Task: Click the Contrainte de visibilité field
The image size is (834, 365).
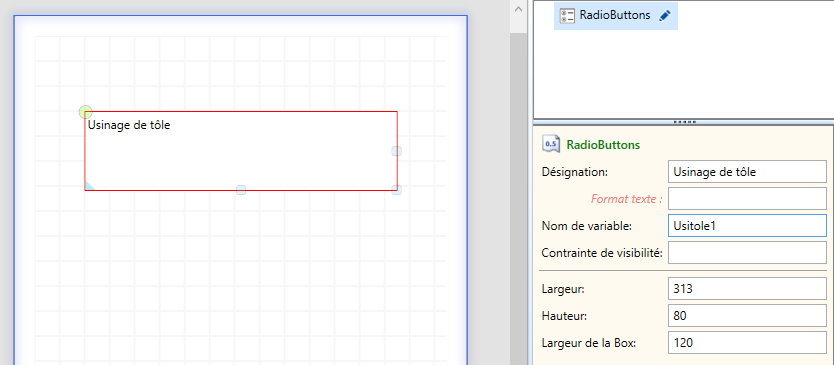Action: point(747,253)
